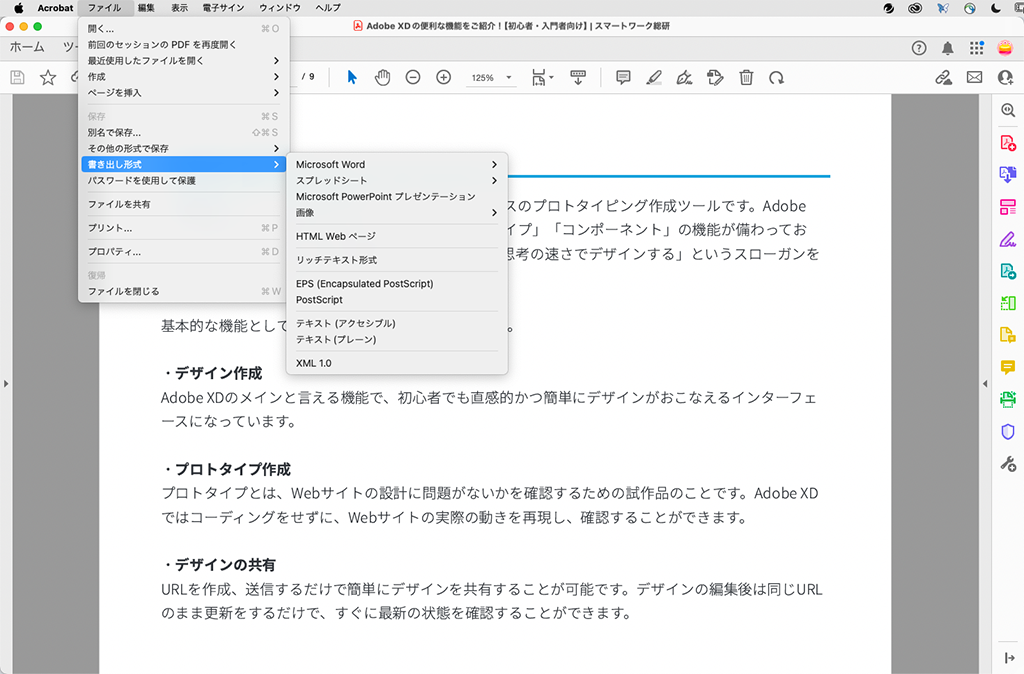Collapse the right tools pane arrow
The width and height of the screenshot is (1024, 674).
click(985, 384)
